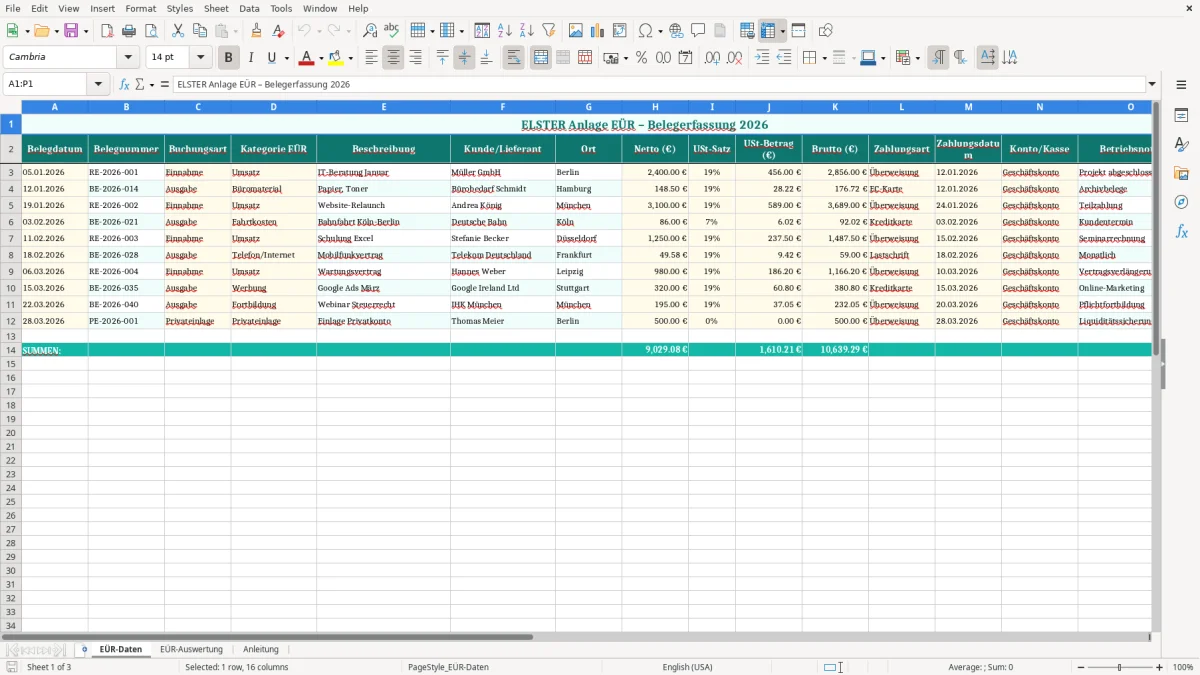Click row header 14
The width and height of the screenshot is (1200, 675).
coord(11,350)
